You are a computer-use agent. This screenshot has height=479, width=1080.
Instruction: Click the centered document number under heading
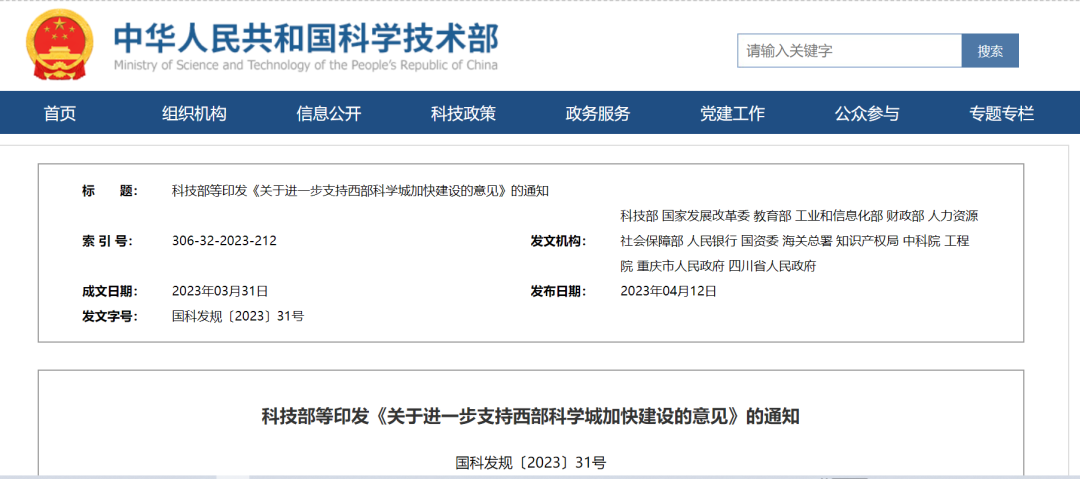pos(530,462)
